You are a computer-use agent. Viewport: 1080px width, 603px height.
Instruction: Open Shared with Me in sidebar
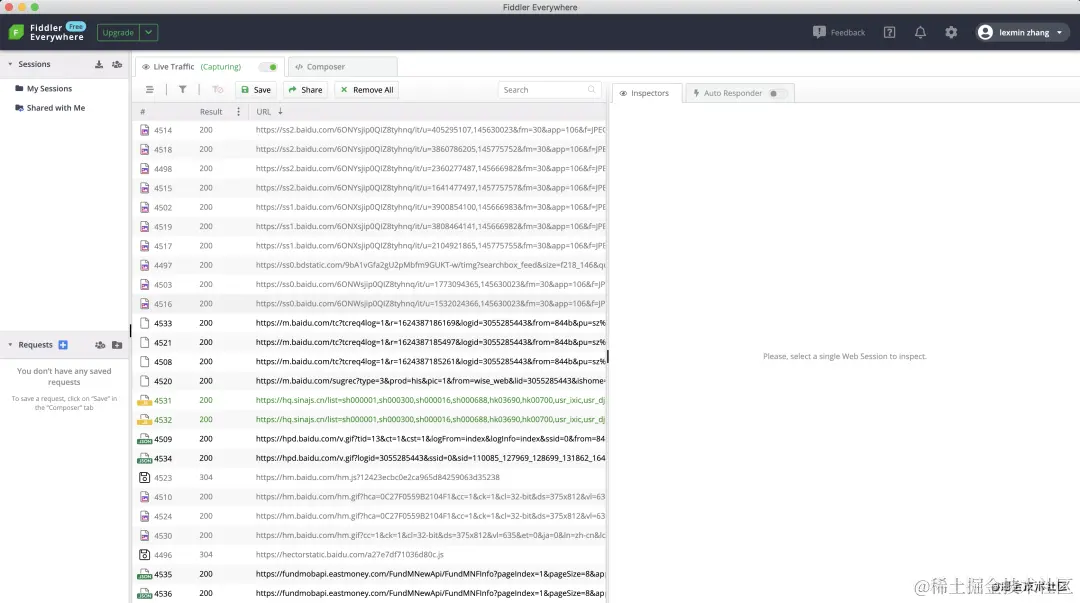(56, 108)
